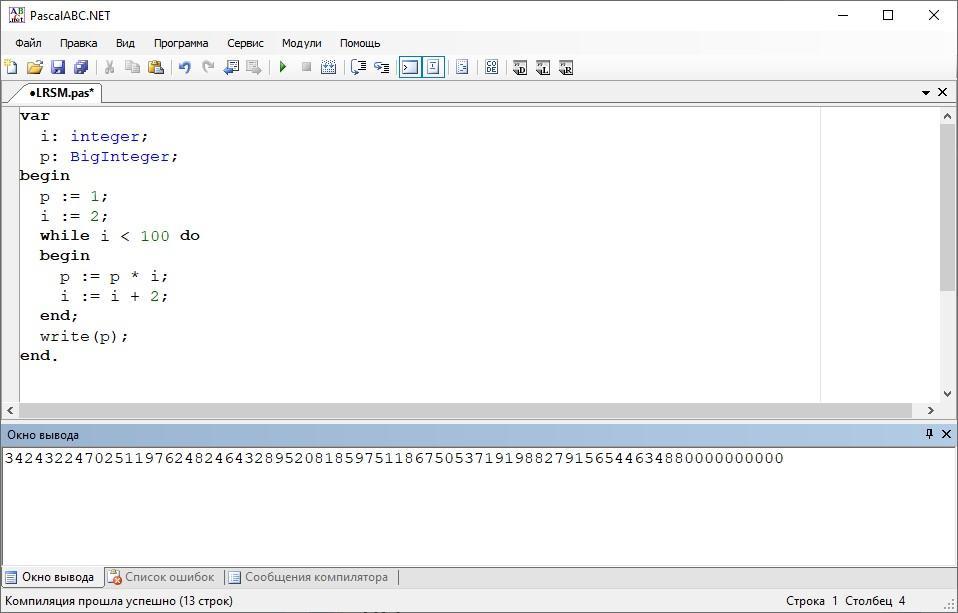Save the file with the floppy icon

pos(58,67)
